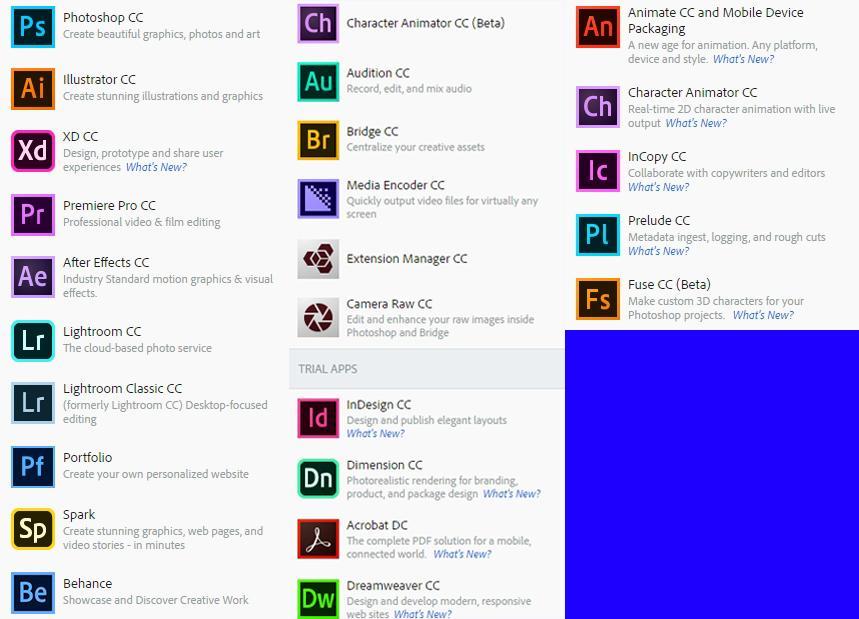Click the Portfolio app name

coord(88,457)
